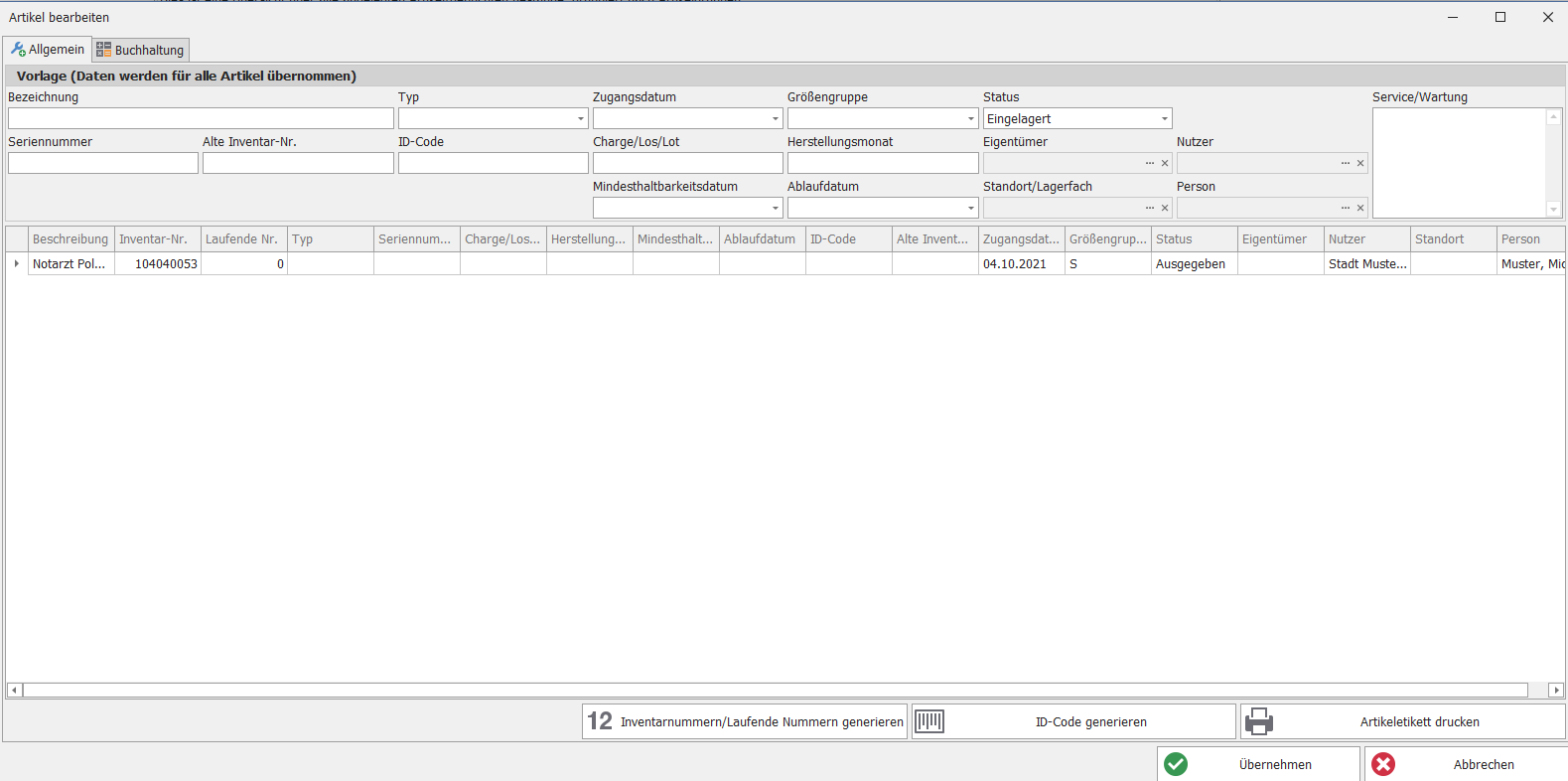Open the Status dropdown showing Eingelagert
Viewport: 1568px width, 781px height.
[1165, 119]
